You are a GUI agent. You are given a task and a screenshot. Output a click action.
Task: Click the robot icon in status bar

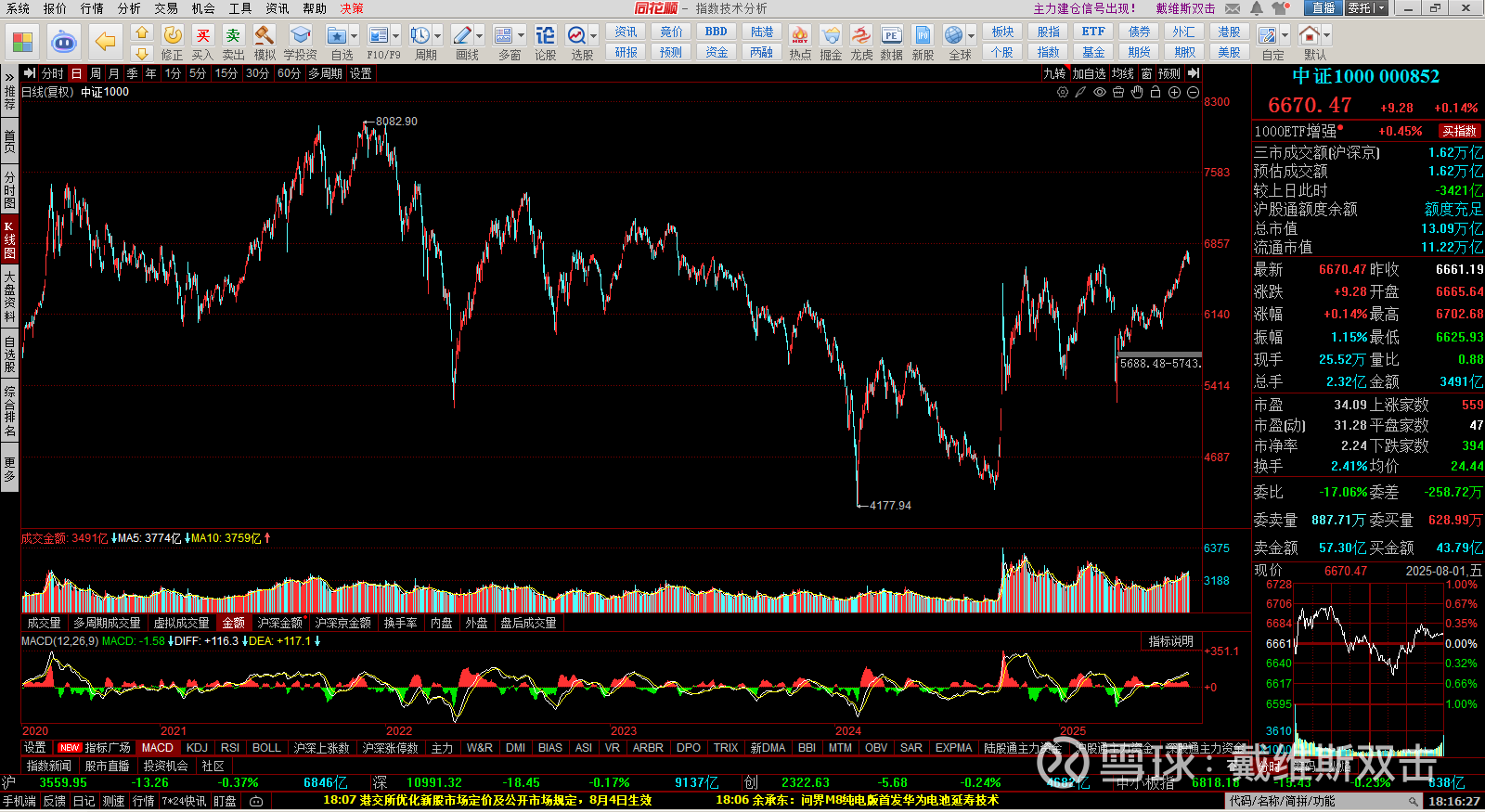256,801
